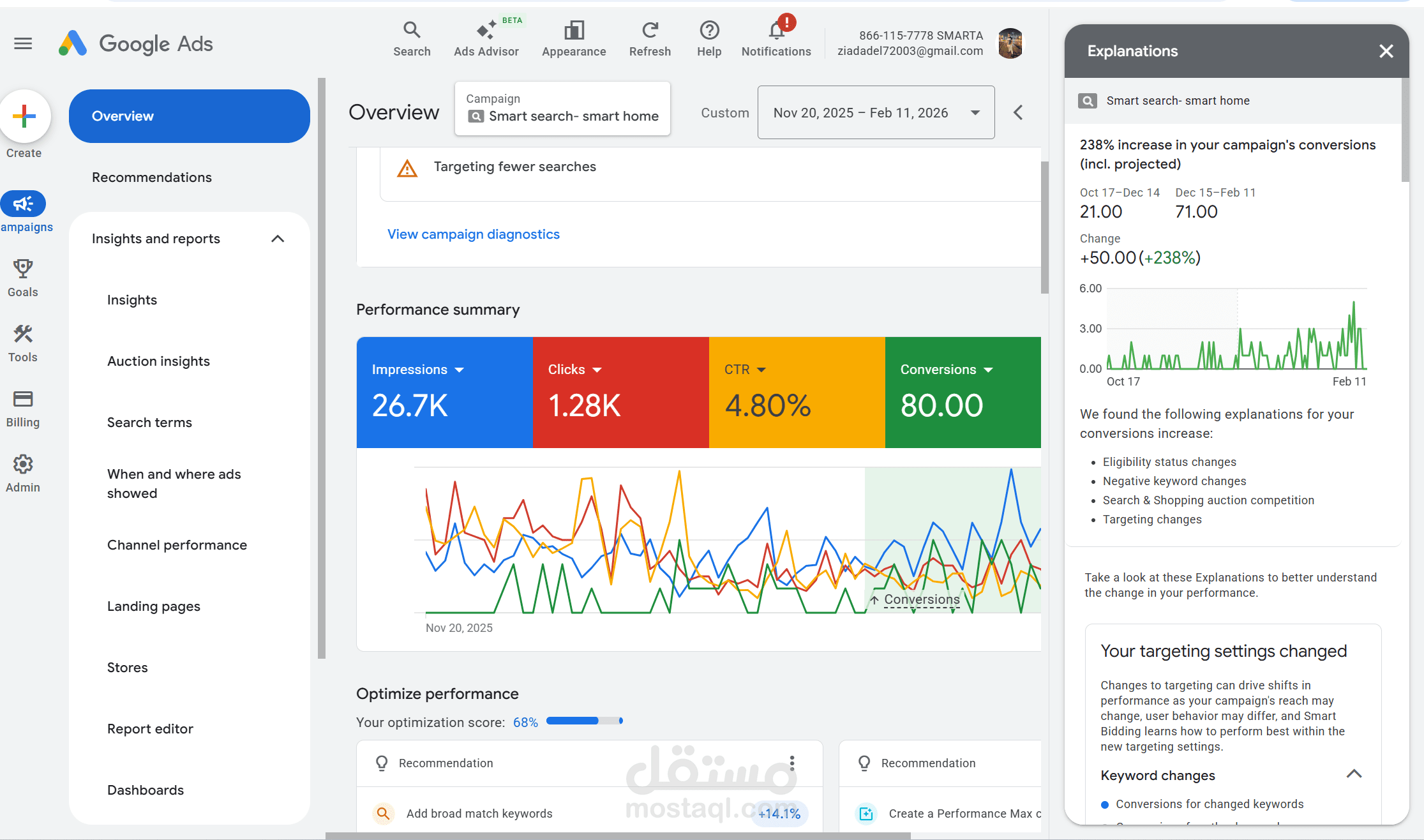Click the Search magnifier icon

point(412,30)
